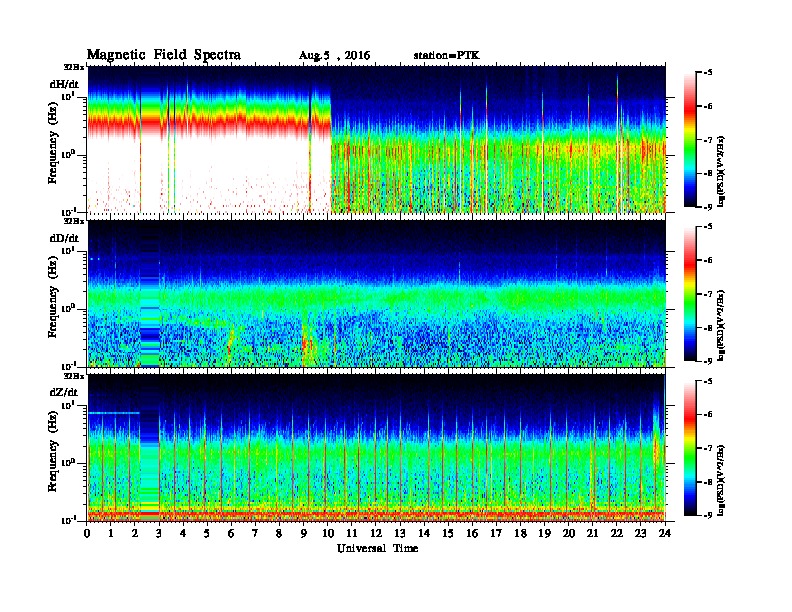The image size is (792, 612).
Task: Click the 10¹ frequency tick of dH/dt panel
Action: (67, 96)
